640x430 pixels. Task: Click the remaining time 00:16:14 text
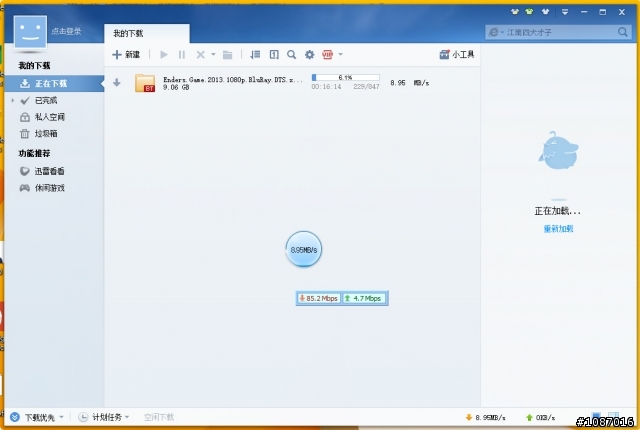point(326,86)
